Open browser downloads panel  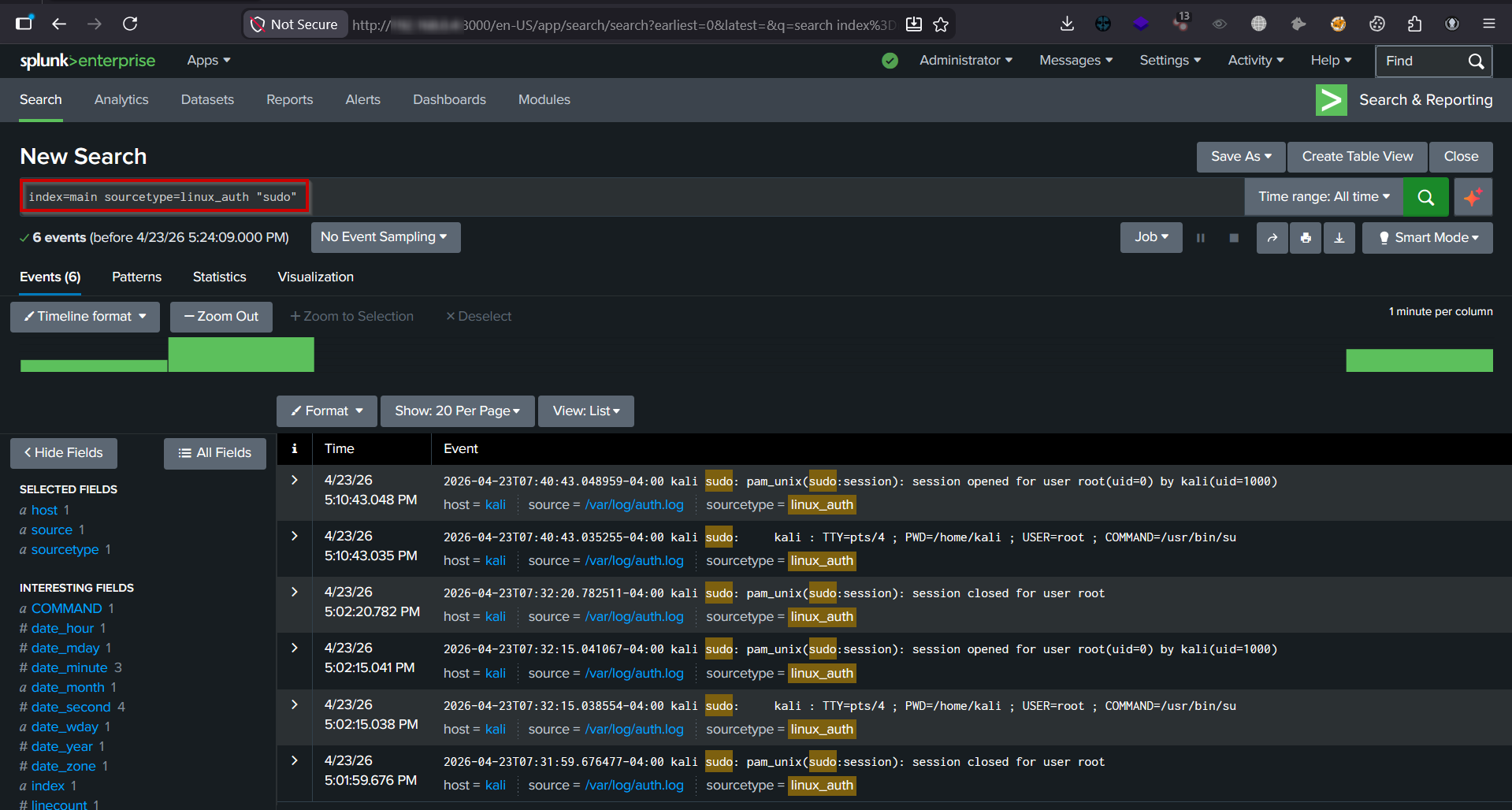[1067, 24]
